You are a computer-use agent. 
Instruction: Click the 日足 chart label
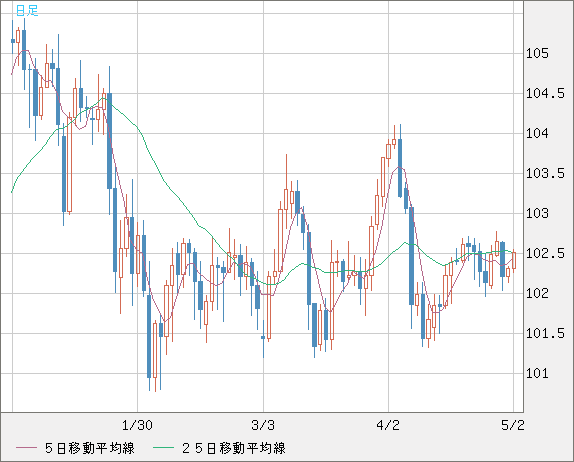click(x=27, y=10)
